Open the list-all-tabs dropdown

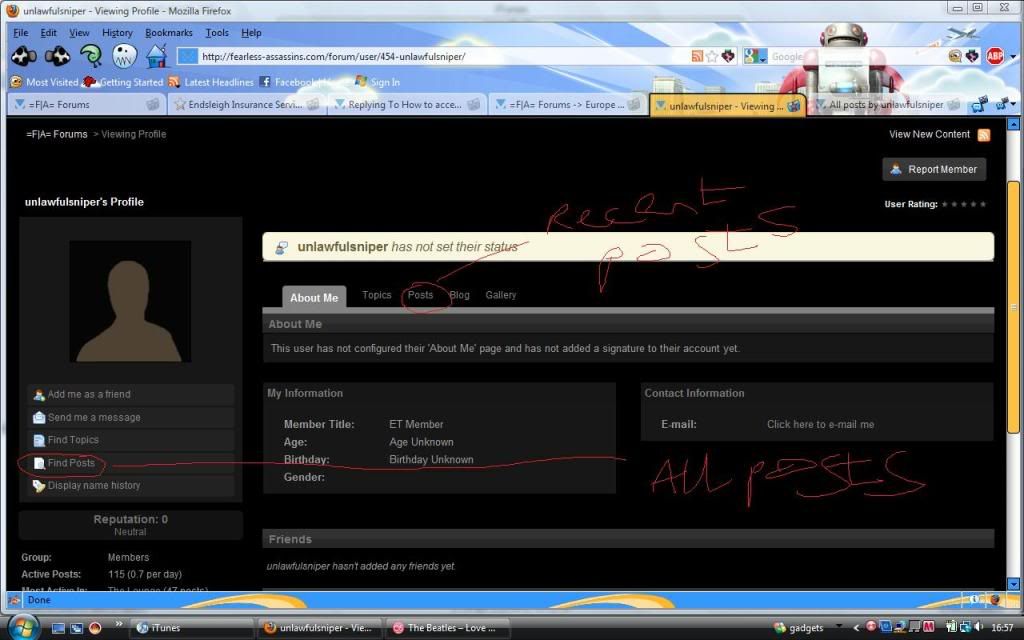click(x=1006, y=104)
